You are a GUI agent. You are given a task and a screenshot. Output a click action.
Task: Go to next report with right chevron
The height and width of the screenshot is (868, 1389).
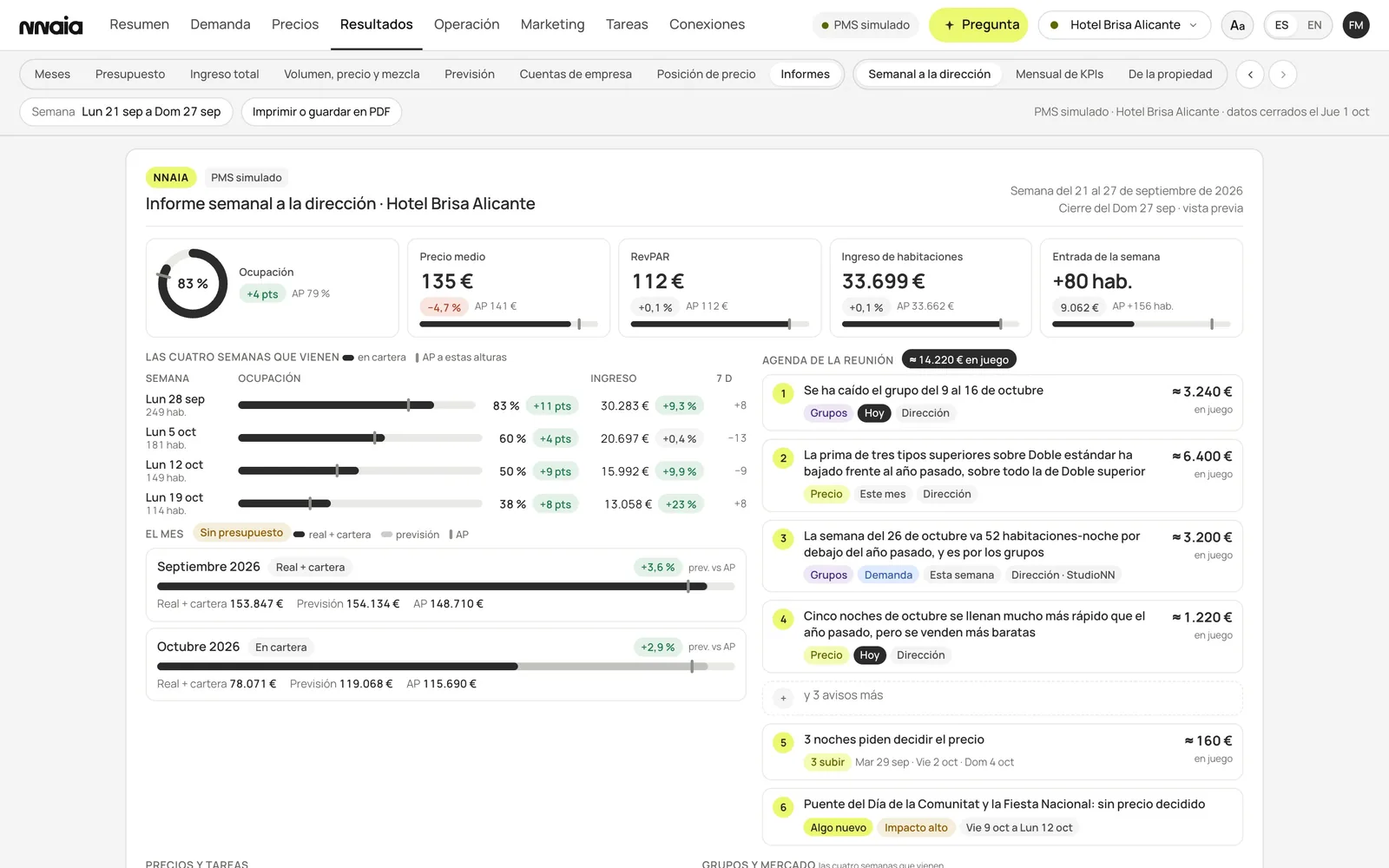[x=1283, y=75]
